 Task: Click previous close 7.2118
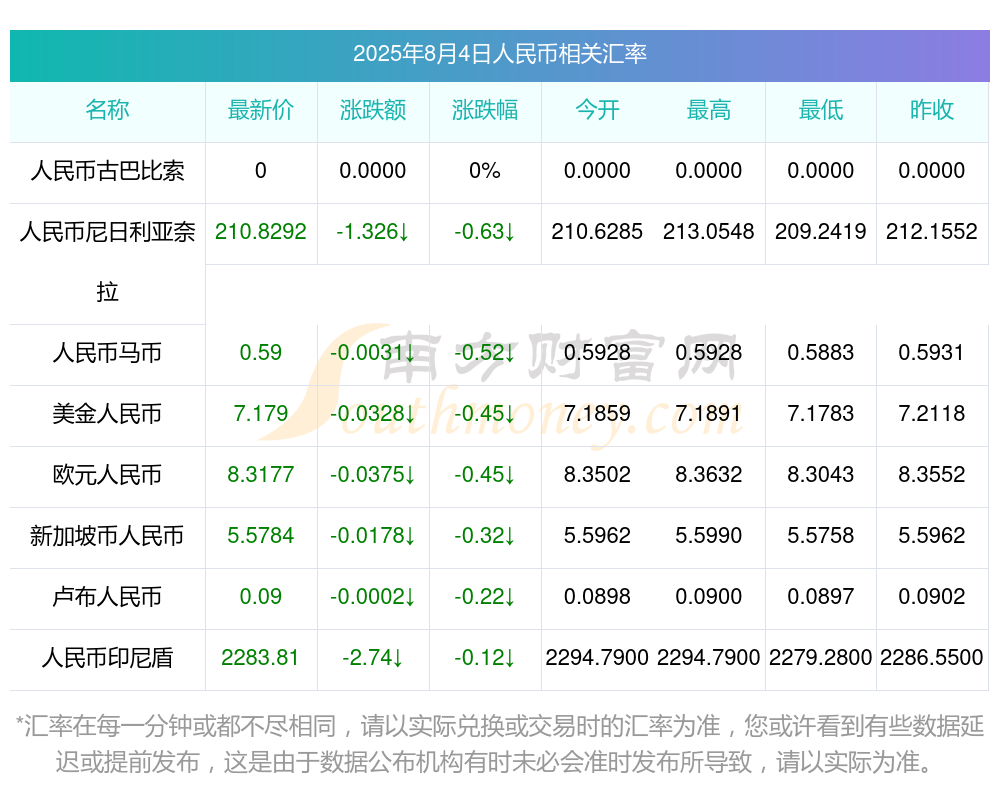pos(932,414)
